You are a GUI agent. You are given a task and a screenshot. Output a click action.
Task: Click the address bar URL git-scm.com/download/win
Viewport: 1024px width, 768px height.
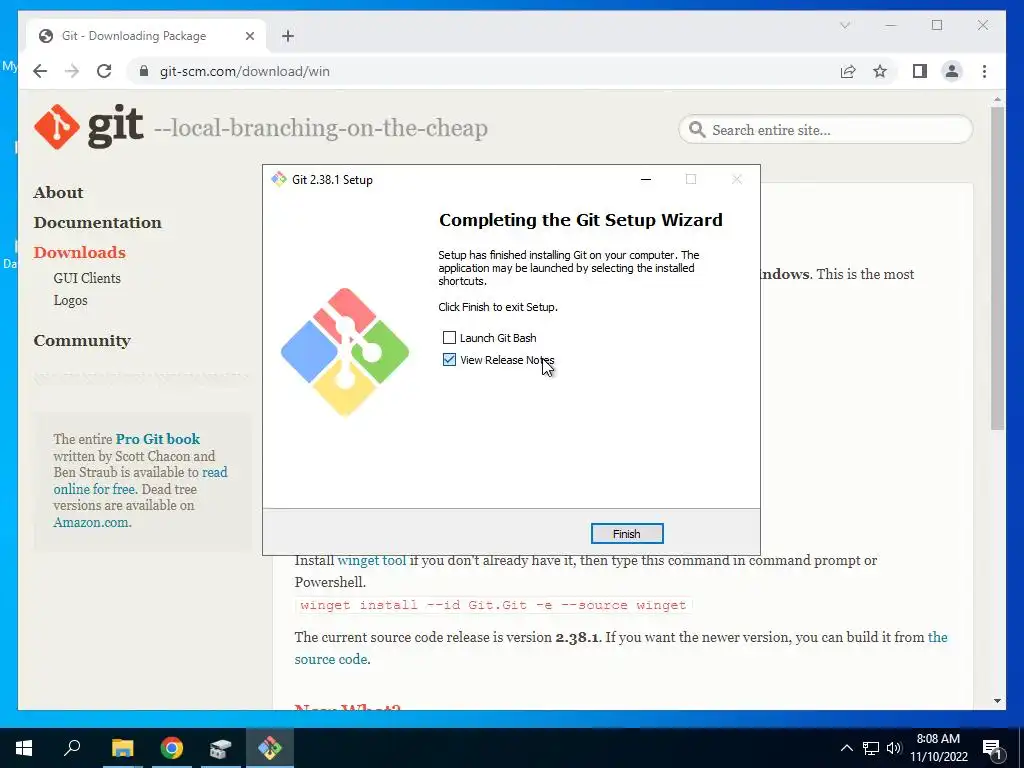245,71
